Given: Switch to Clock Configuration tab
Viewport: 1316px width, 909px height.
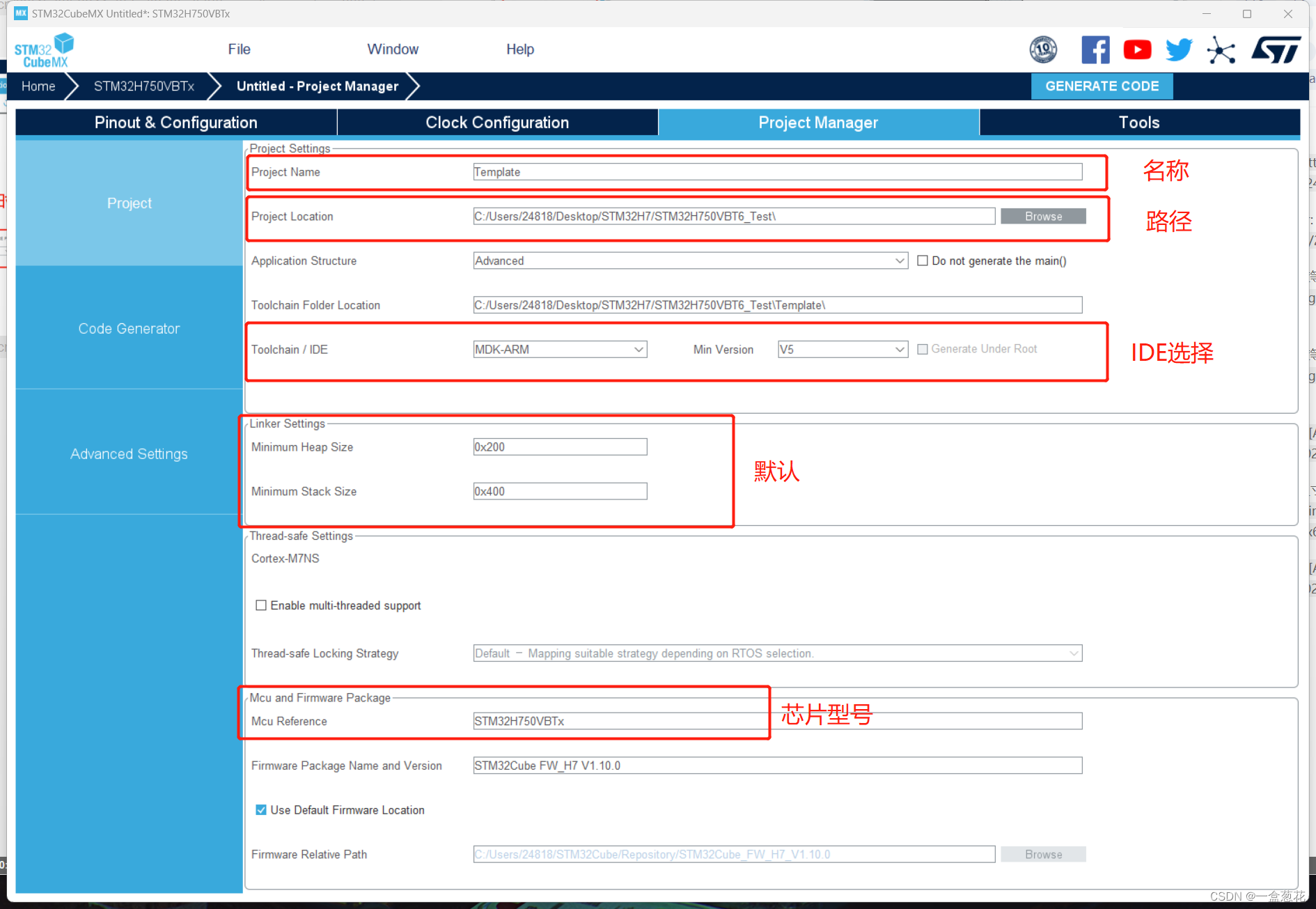Looking at the screenshot, I should (x=497, y=123).
